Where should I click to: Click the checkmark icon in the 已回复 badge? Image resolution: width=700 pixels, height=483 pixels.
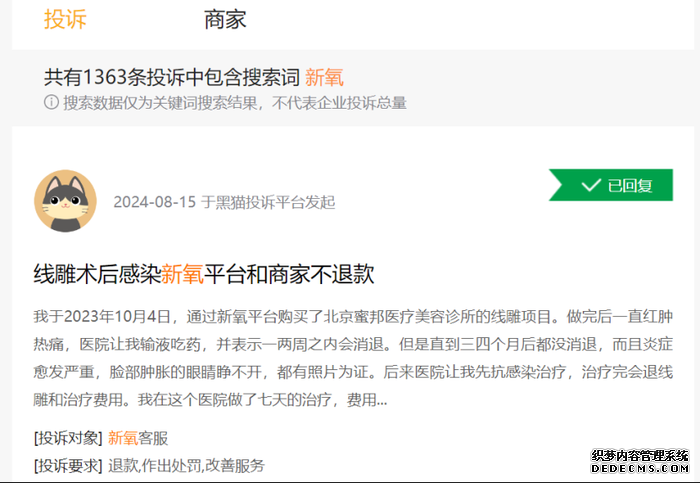591,185
